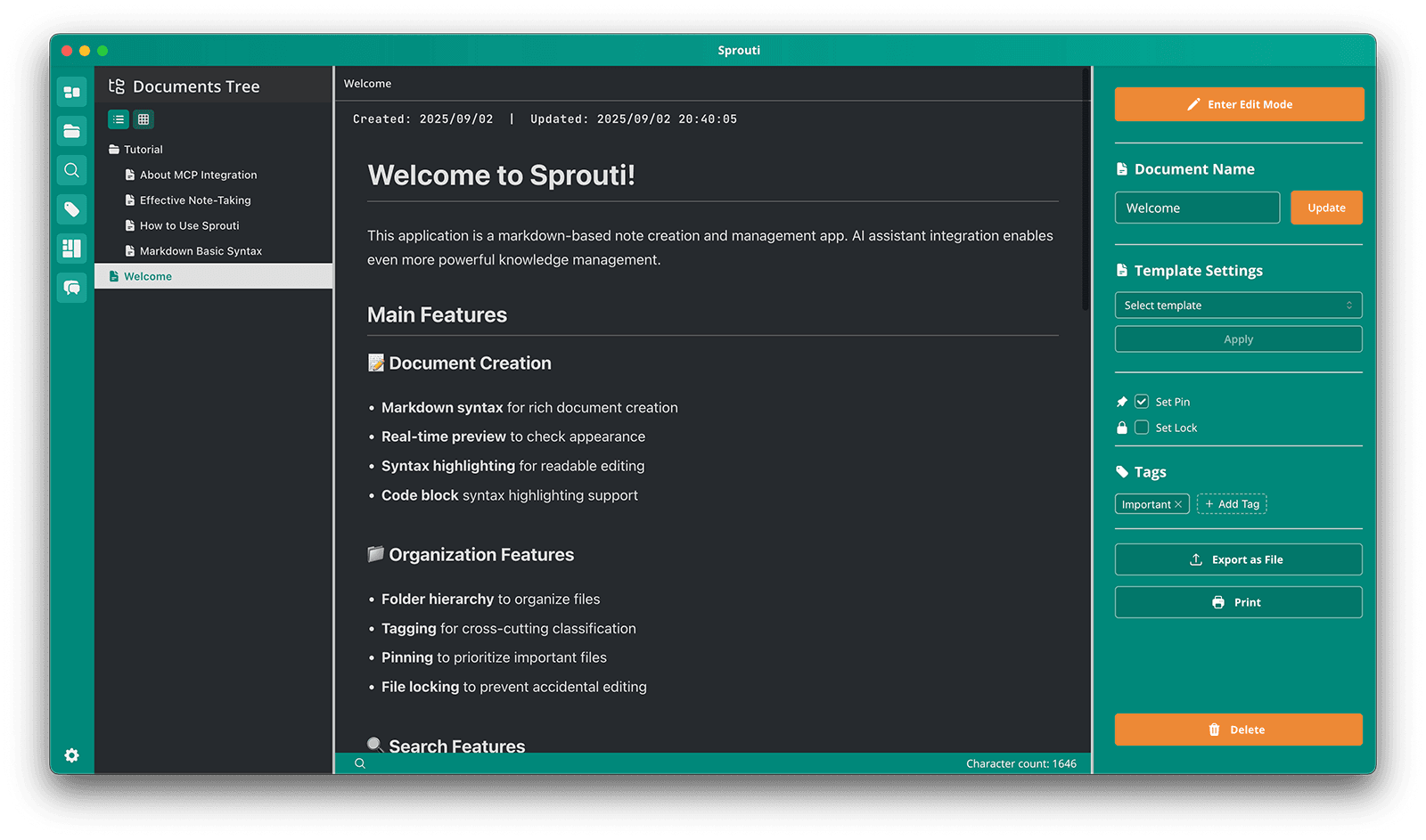Switch documents tree to grid view
This screenshot has width=1426, height=840.
(x=143, y=118)
